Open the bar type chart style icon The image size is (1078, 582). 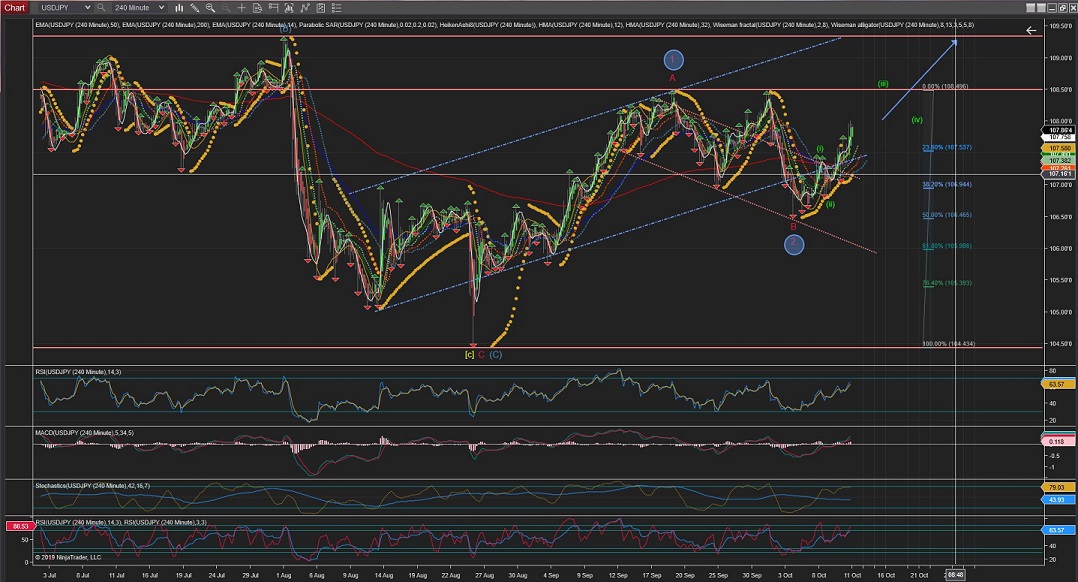point(179,7)
